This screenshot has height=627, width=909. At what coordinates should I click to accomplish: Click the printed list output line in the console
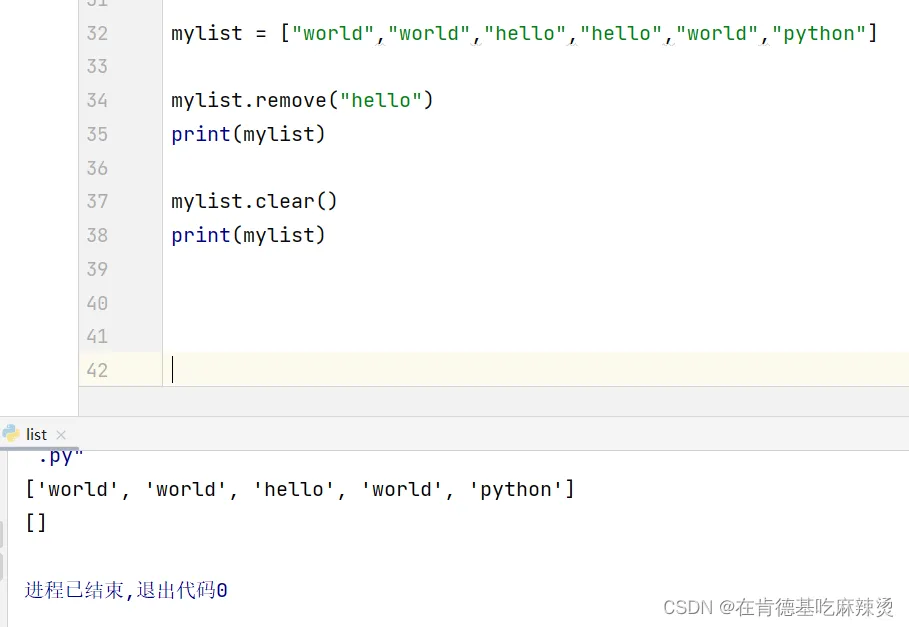[300, 489]
